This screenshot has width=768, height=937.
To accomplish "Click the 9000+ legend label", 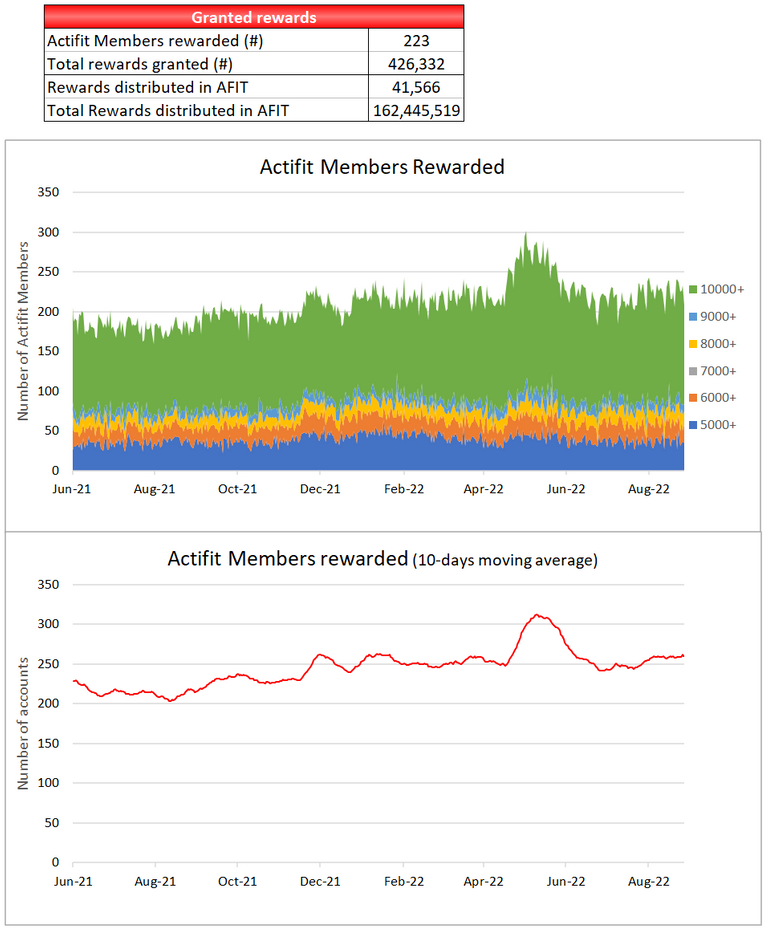I will point(718,317).
